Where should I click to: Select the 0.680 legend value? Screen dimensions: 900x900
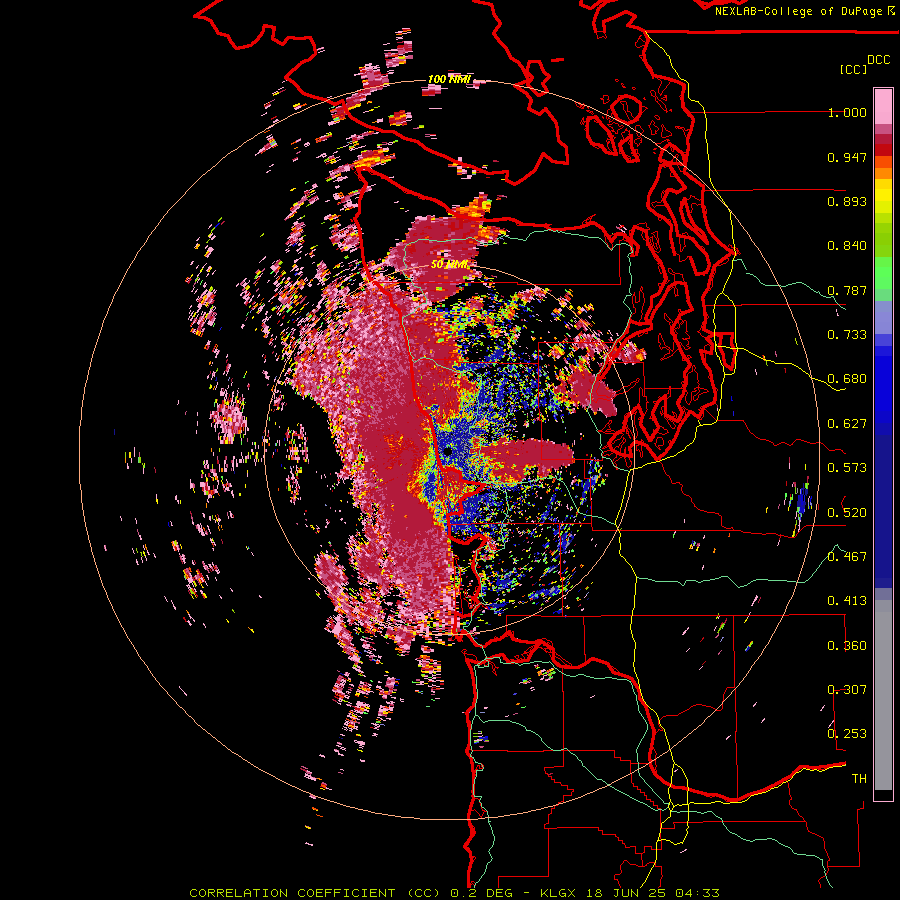pos(847,379)
